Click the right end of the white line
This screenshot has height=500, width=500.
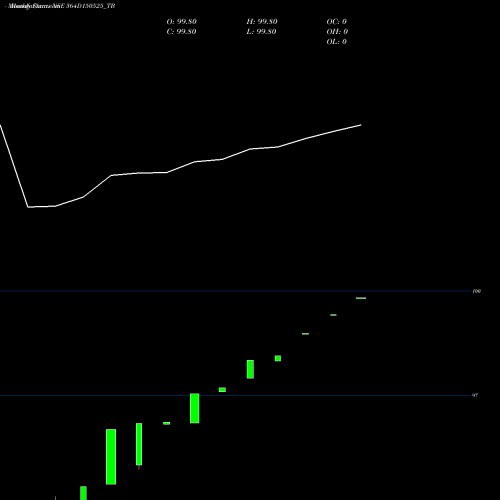[x=361, y=125]
